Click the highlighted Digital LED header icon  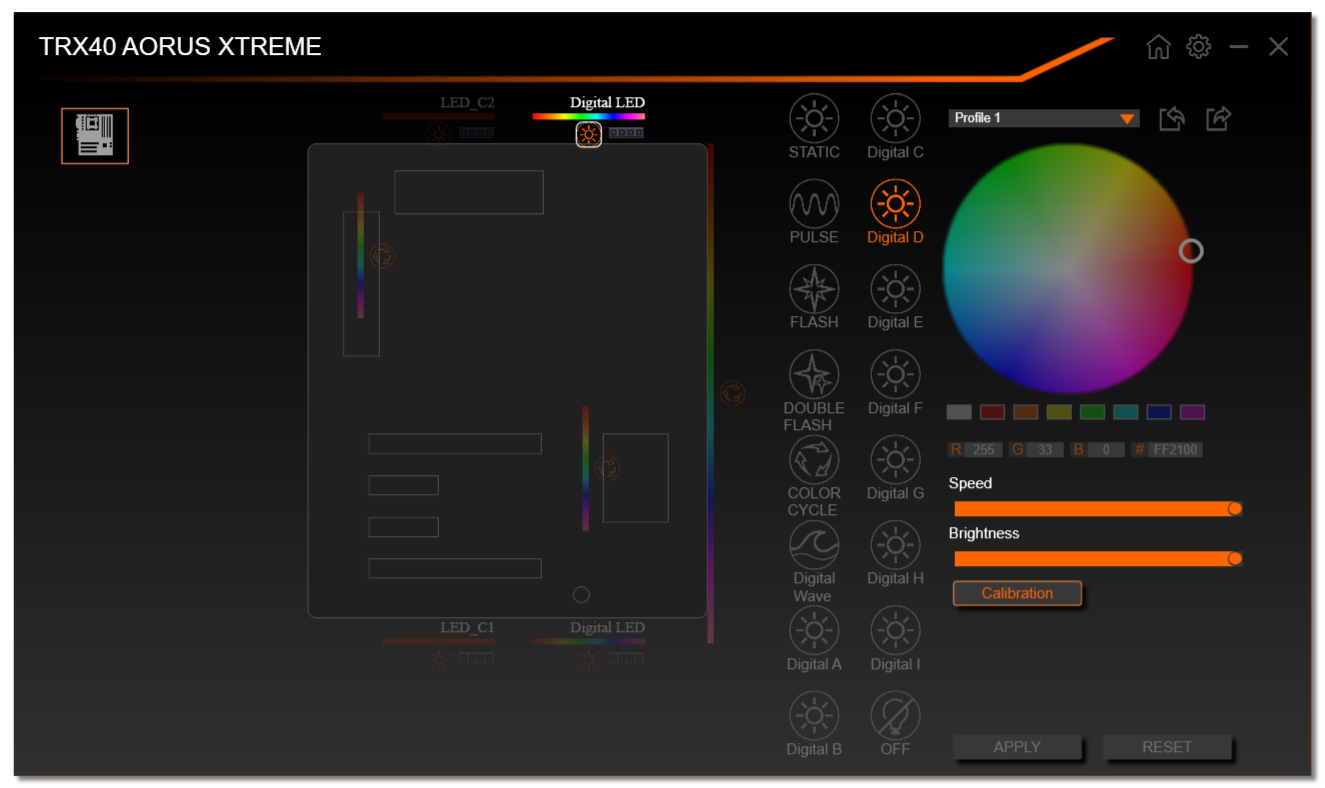(588, 134)
